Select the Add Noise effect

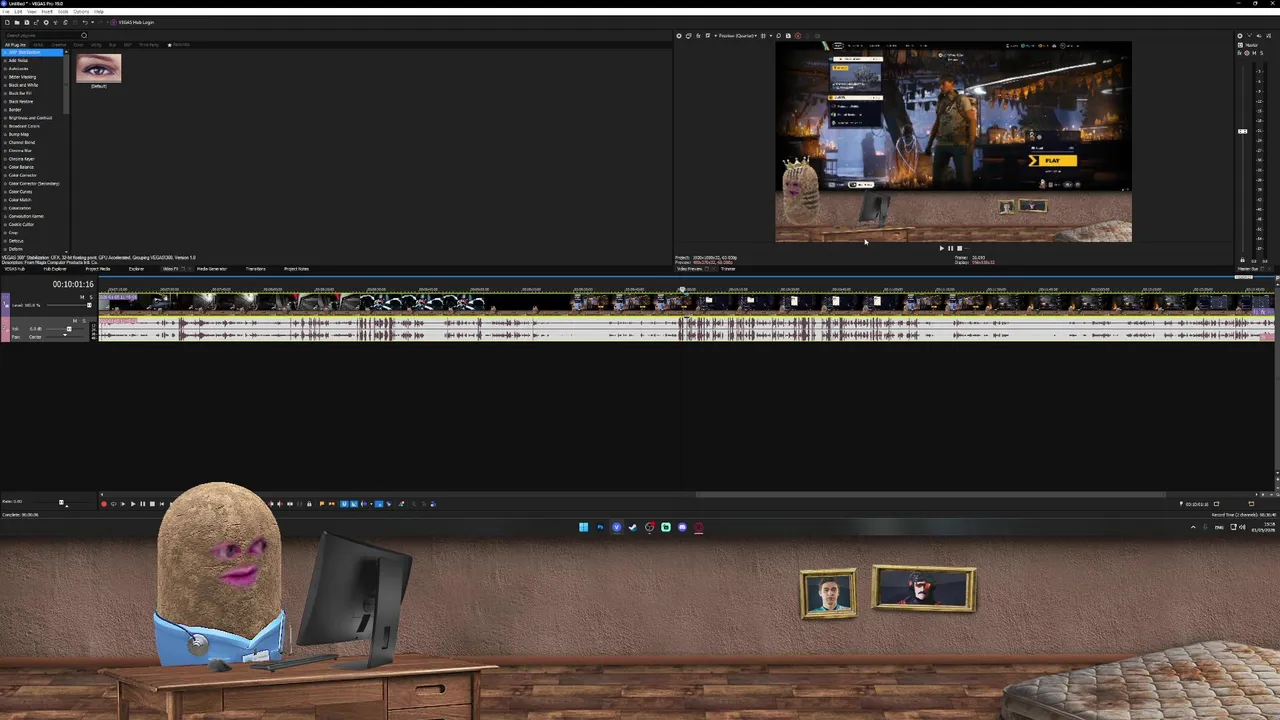point(18,60)
